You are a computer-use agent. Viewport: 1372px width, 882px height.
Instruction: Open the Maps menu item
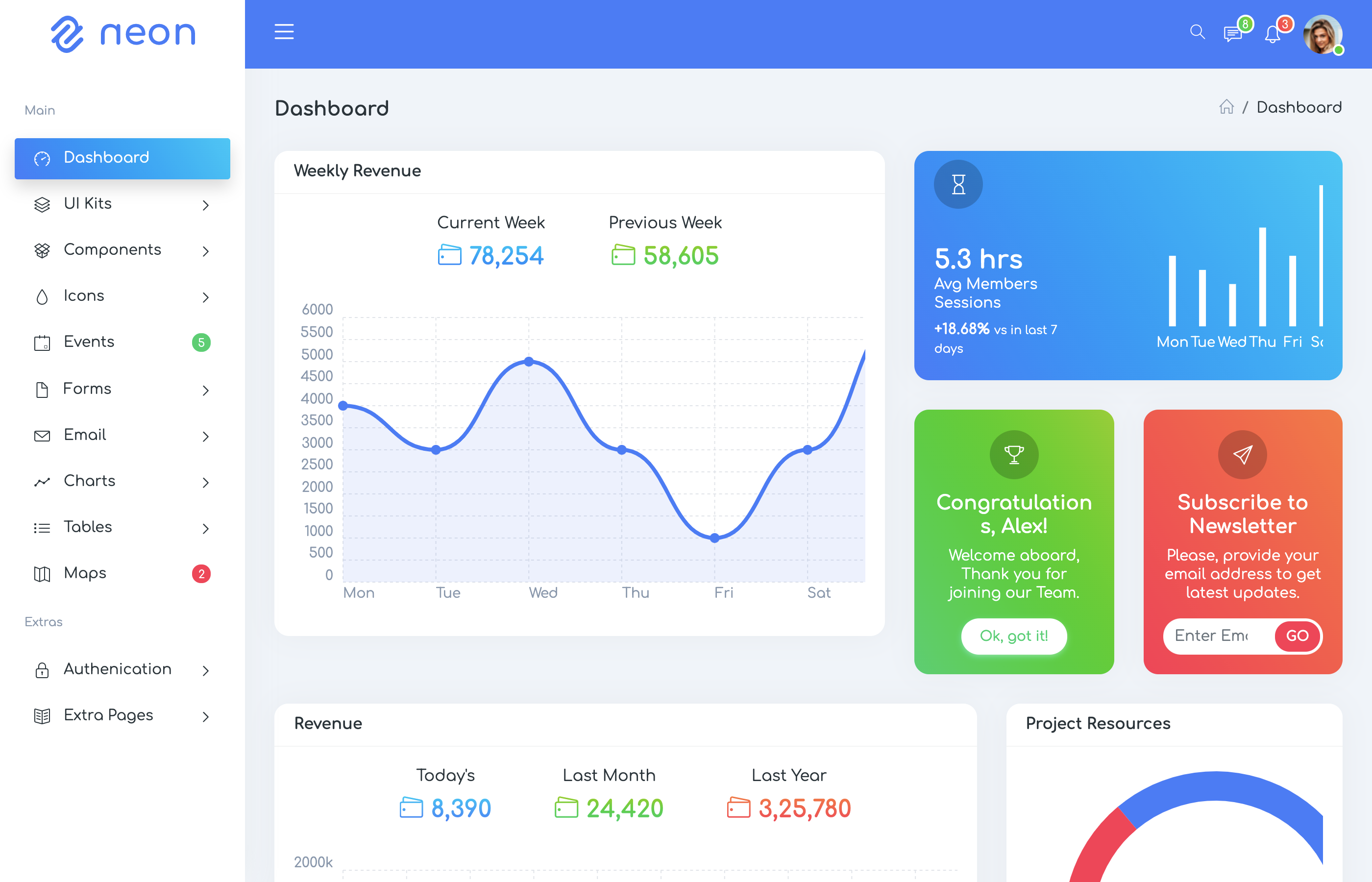122,574
